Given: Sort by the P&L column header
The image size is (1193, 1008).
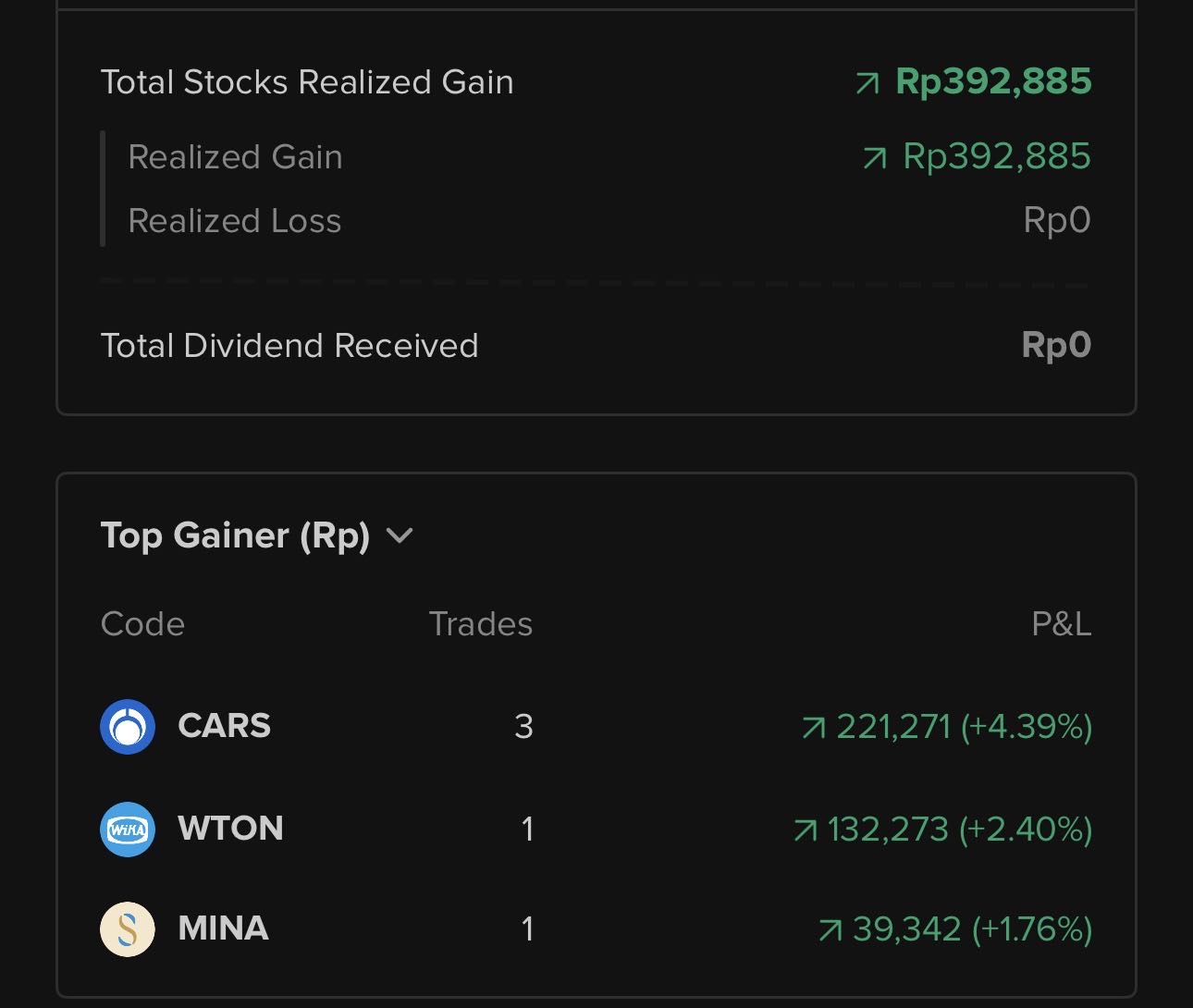Looking at the screenshot, I should (1061, 624).
